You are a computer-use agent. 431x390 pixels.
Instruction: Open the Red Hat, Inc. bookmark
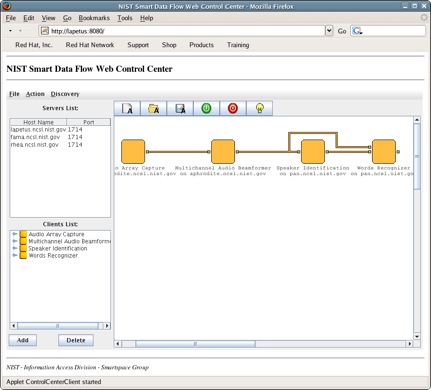point(34,45)
